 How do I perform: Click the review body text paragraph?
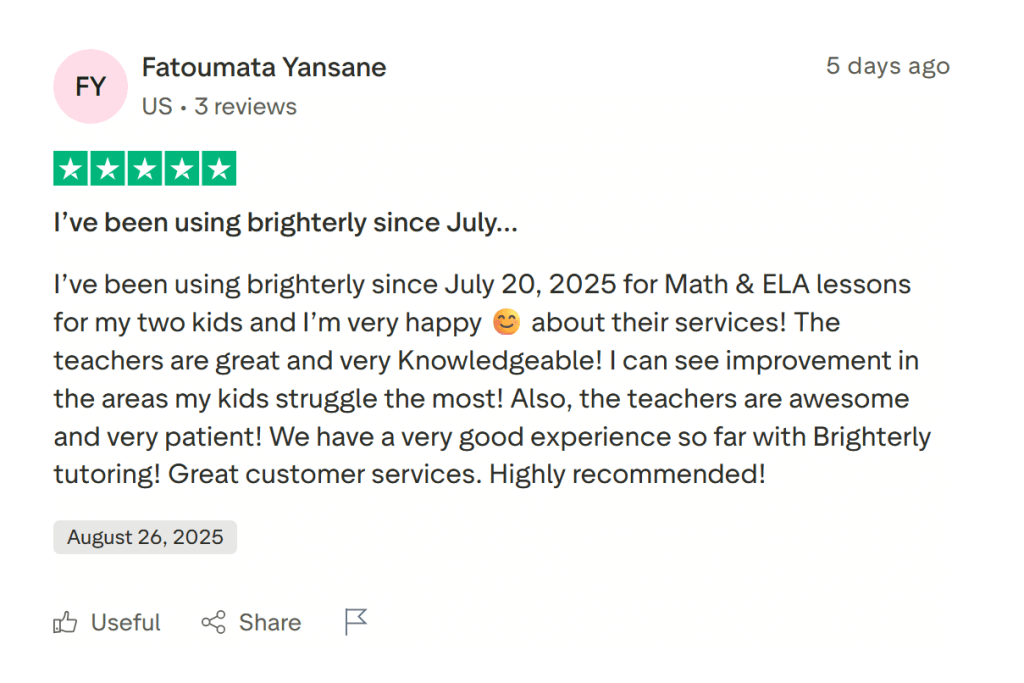[490, 379]
